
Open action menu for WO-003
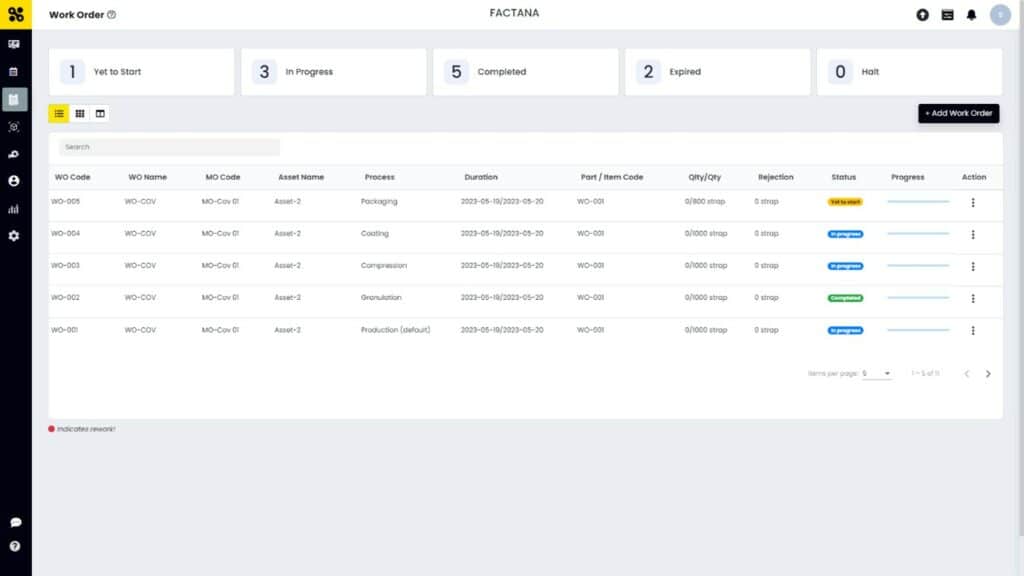[x=973, y=266]
